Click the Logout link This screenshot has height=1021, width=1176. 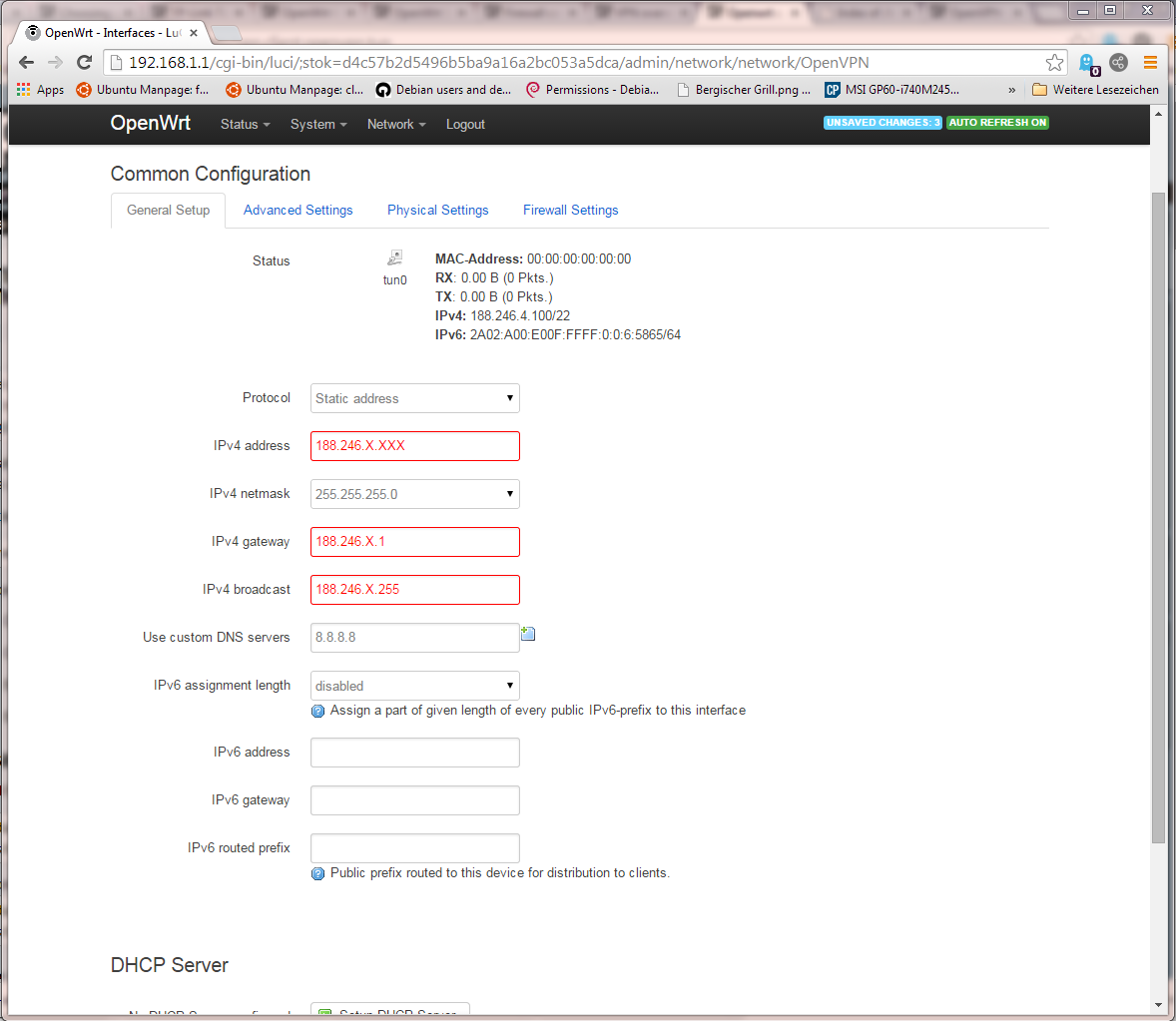(465, 125)
